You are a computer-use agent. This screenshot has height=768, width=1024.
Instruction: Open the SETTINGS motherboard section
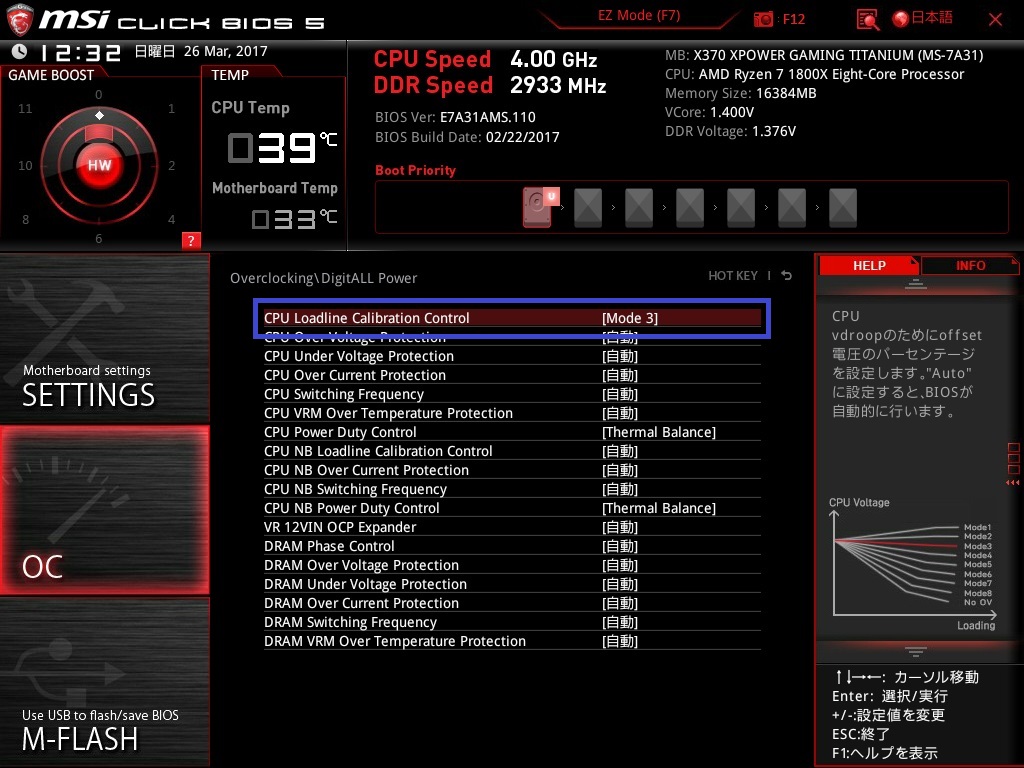pos(104,339)
